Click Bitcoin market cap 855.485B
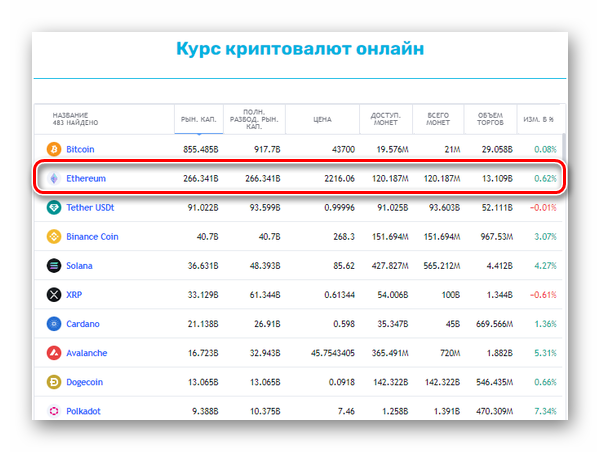Image resolution: width=600 pixels, height=452 pixels. point(201,149)
